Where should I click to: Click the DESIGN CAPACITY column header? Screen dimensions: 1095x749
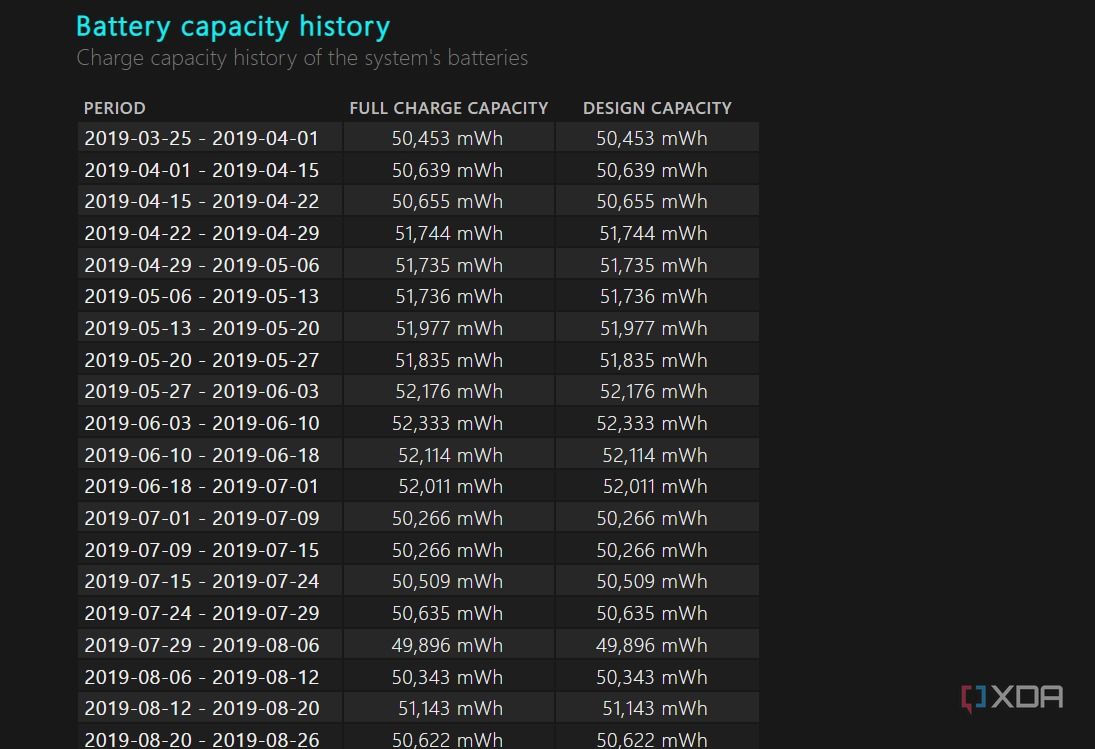657,108
